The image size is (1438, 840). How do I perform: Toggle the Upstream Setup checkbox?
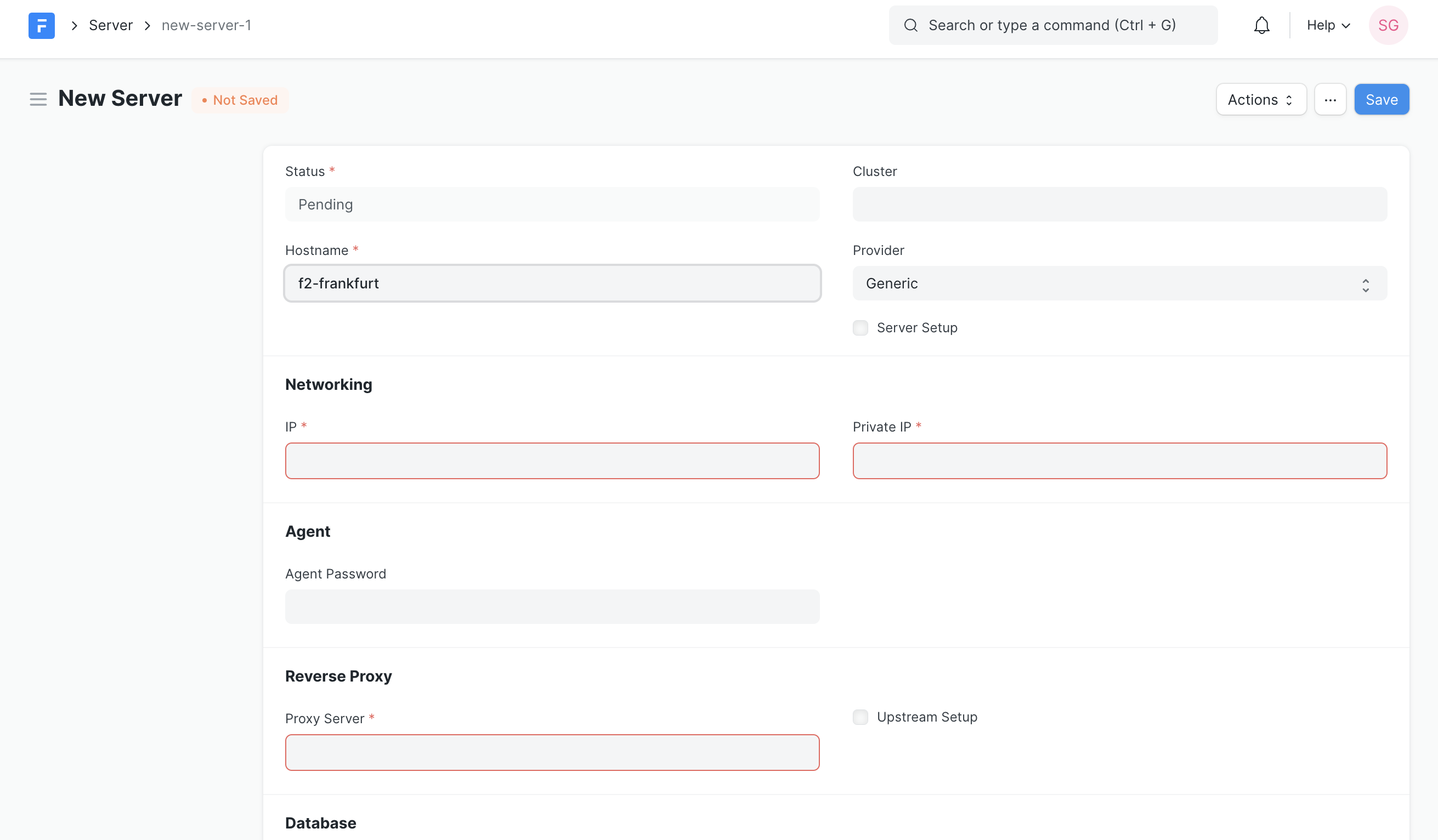(860, 717)
